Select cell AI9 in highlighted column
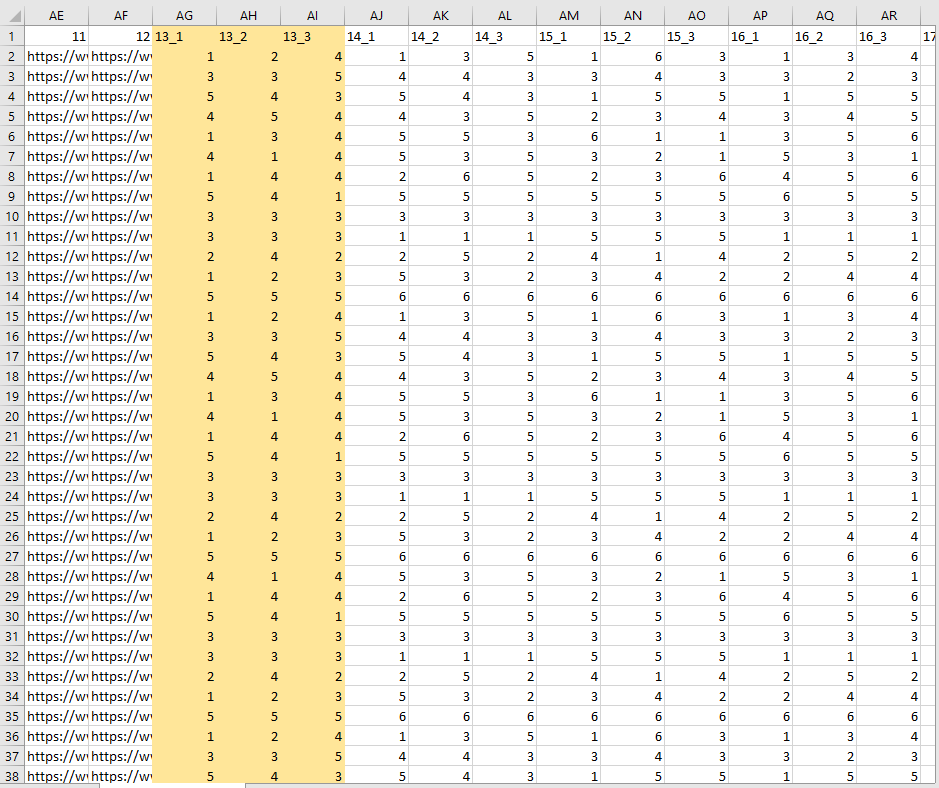Image resolution: width=939 pixels, height=788 pixels. pos(312,197)
